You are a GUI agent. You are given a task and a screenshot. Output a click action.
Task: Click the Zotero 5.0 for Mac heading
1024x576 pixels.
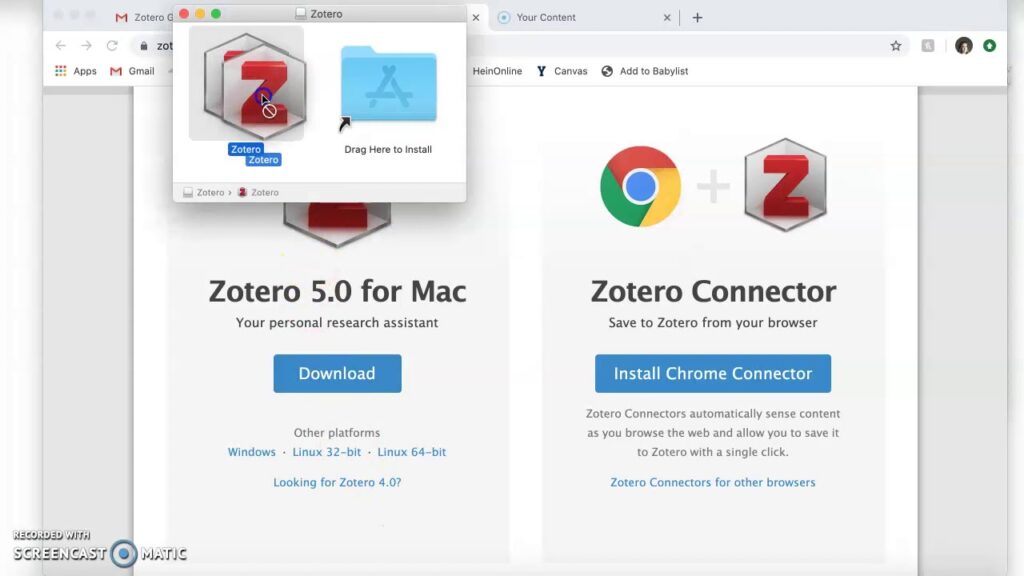coord(338,291)
